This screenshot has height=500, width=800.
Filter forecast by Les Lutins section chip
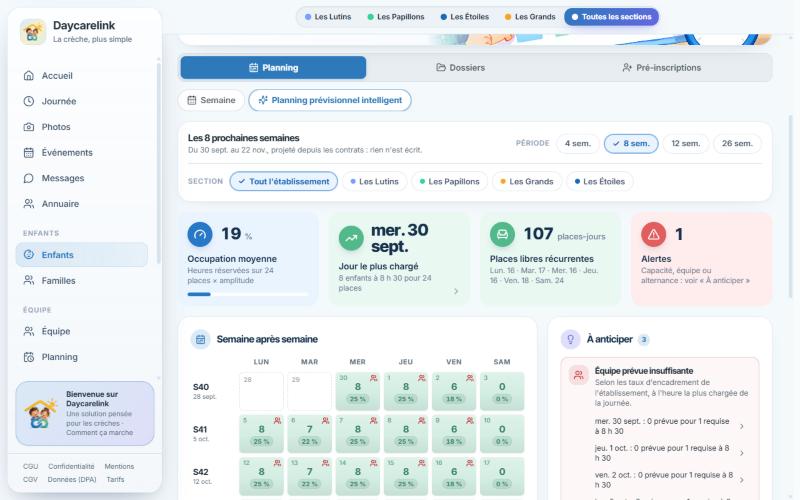(x=374, y=181)
